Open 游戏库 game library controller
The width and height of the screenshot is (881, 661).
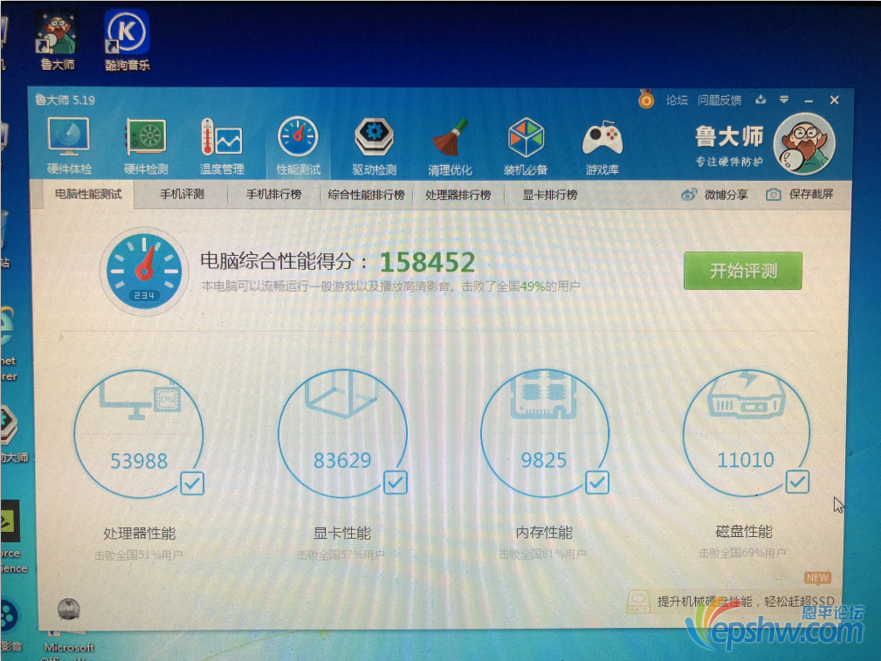(x=602, y=146)
